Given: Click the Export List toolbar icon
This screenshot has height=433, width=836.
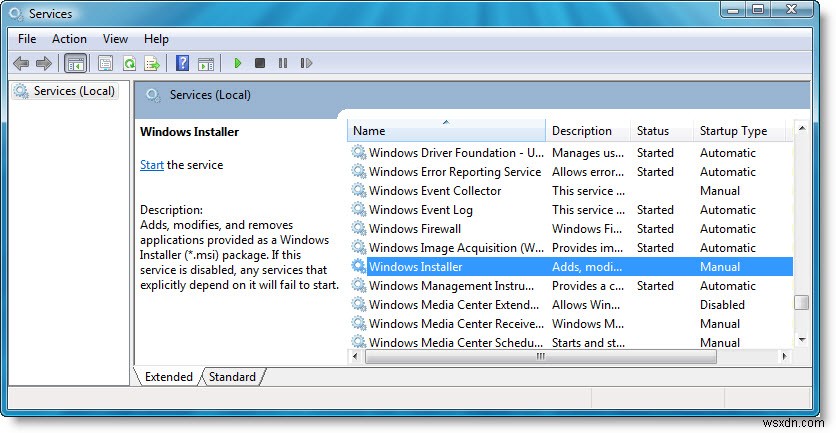Looking at the screenshot, I should pos(152,63).
